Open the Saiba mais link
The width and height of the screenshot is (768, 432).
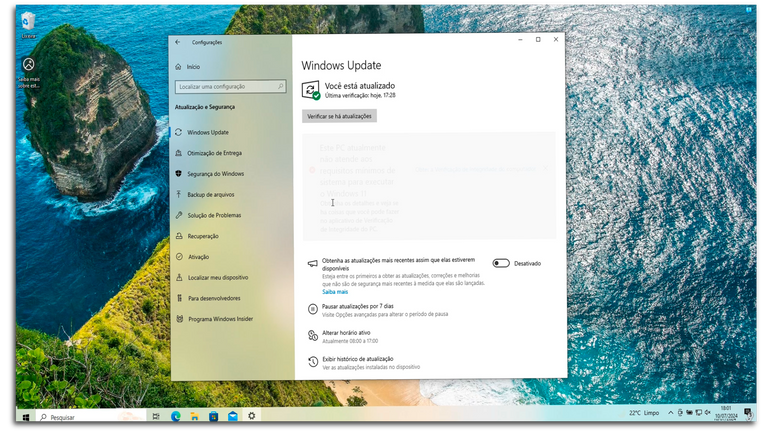(335, 291)
